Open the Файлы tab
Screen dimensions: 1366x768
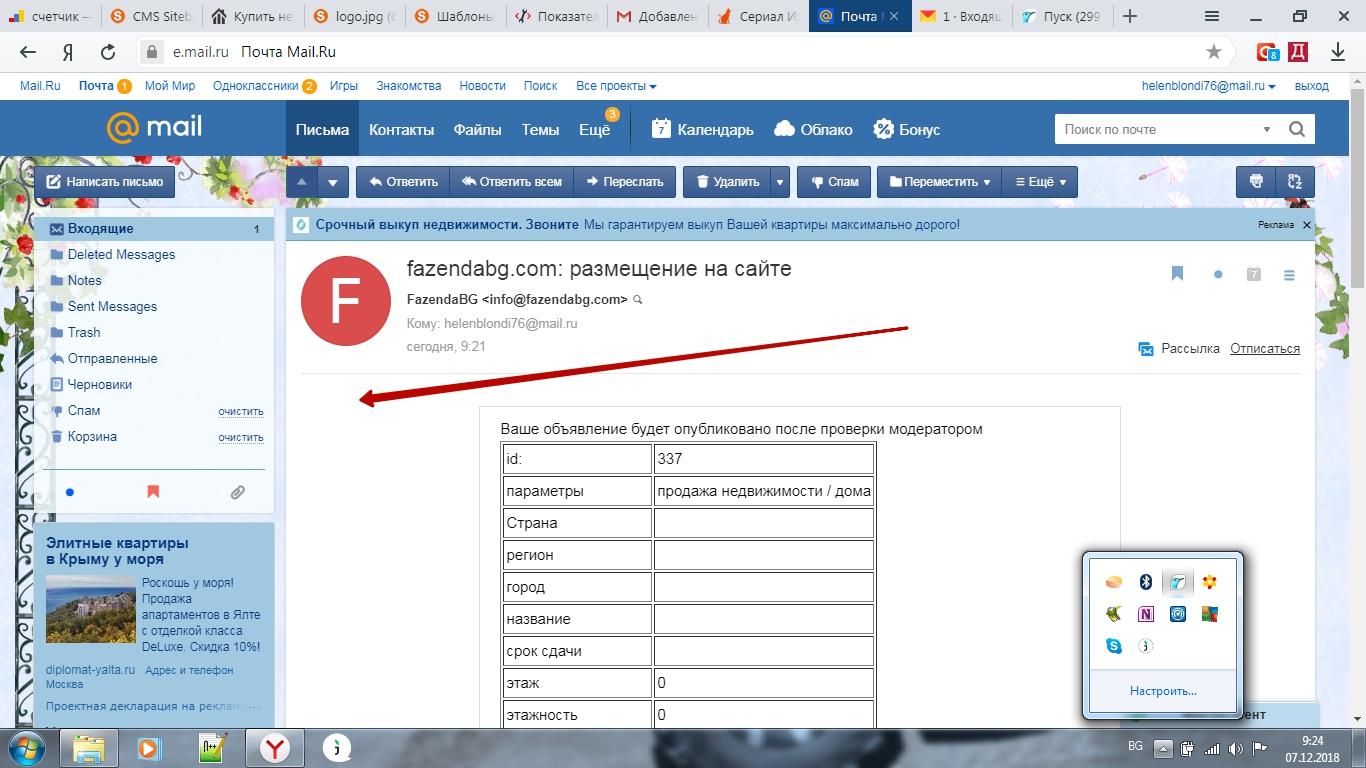point(477,129)
